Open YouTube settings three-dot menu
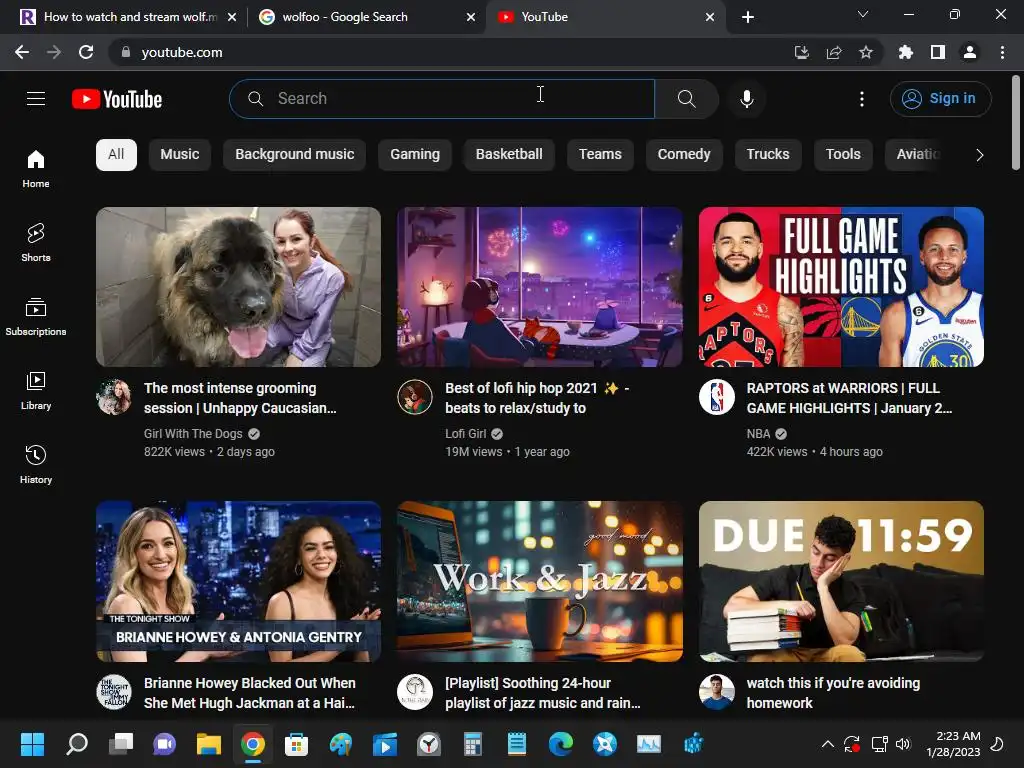Image resolution: width=1024 pixels, height=768 pixels. coord(861,99)
